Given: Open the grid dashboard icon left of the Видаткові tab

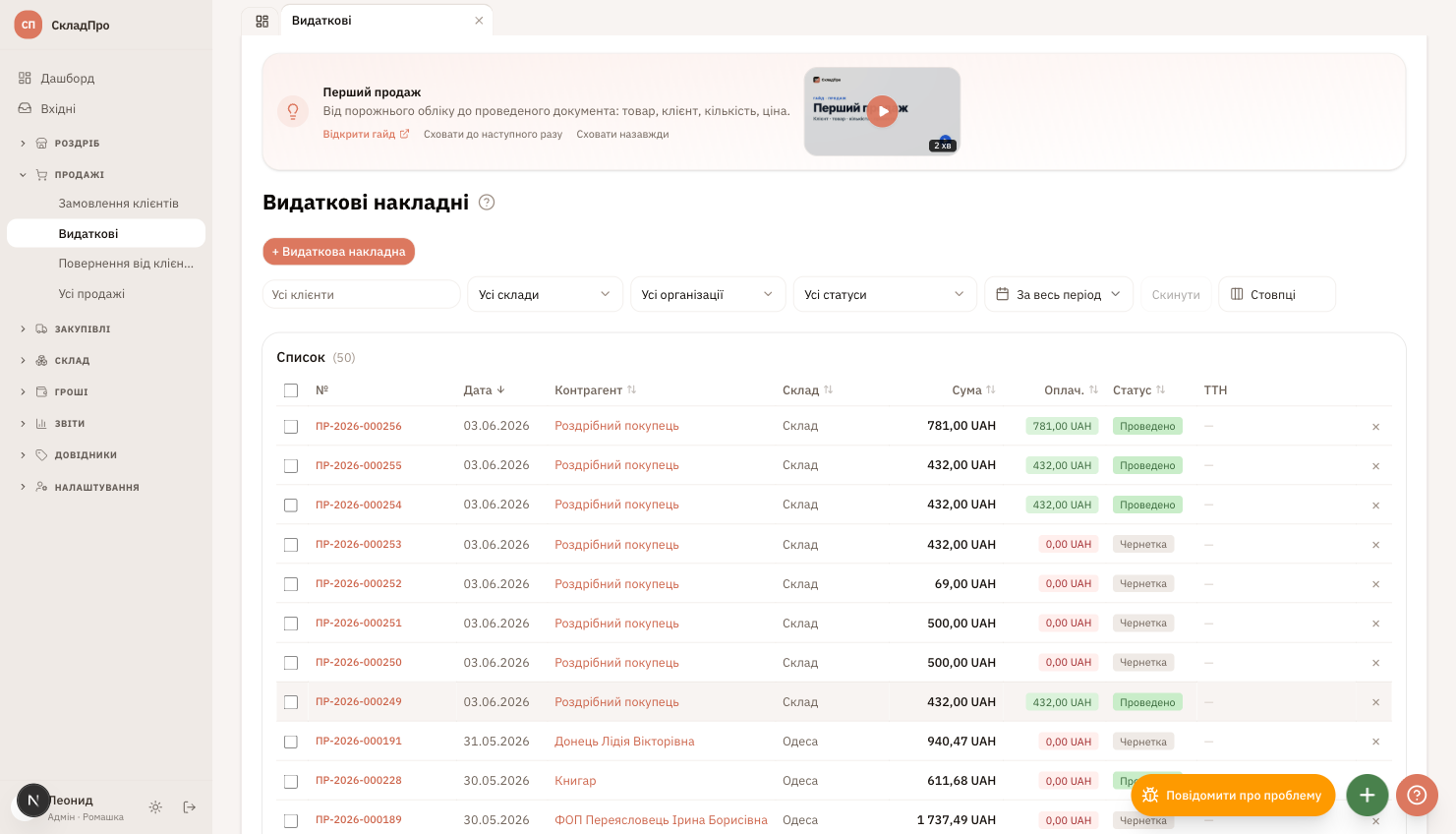Looking at the screenshot, I should tap(262, 21).
